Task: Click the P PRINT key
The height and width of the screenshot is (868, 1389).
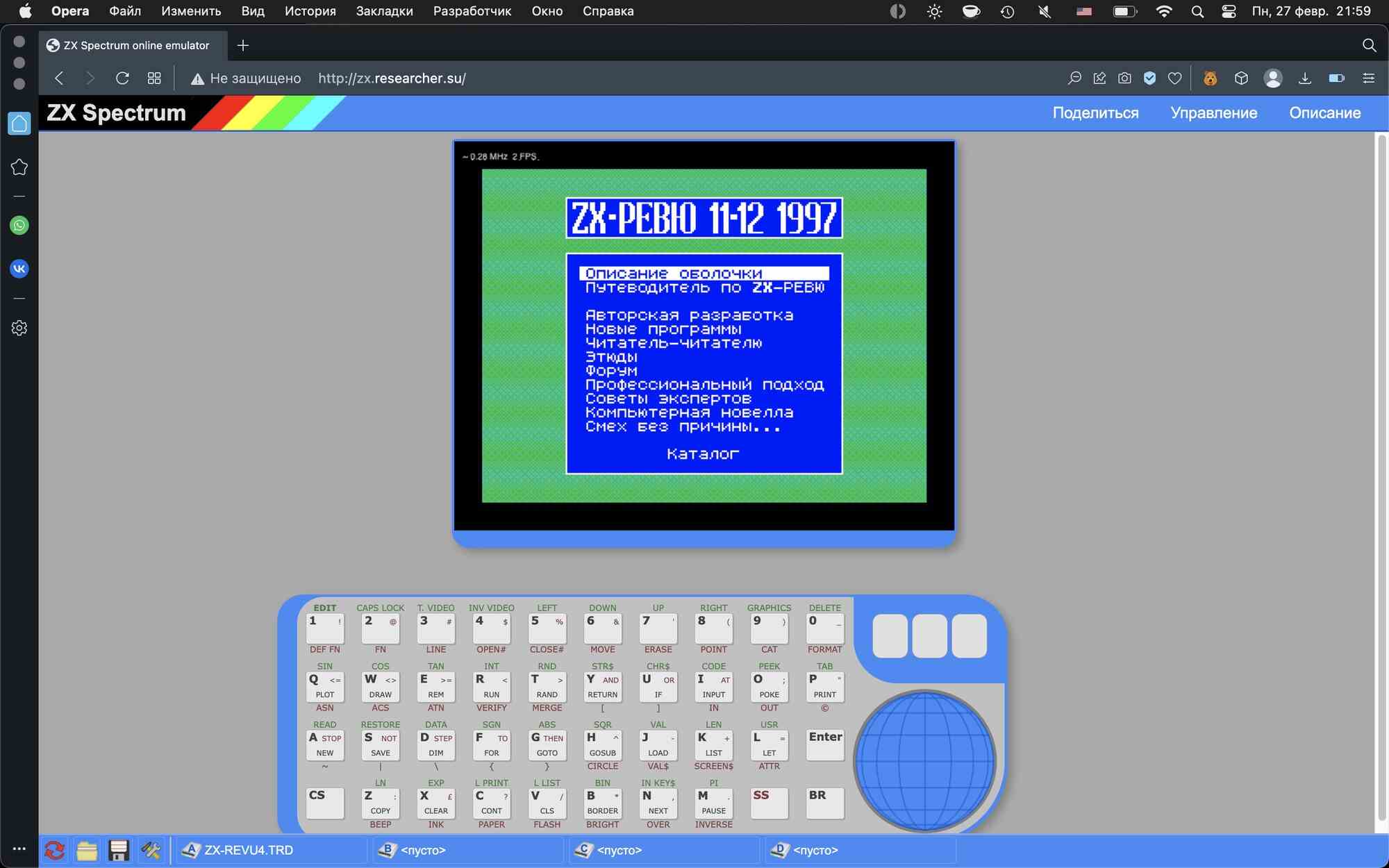Action: (825, 686)
